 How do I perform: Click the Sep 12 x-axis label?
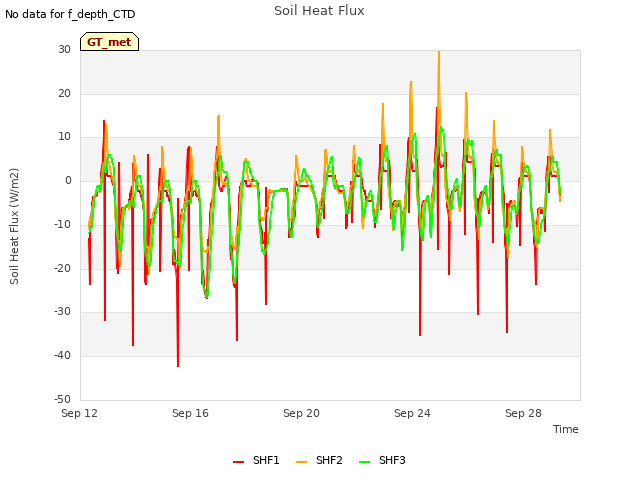[79, 413]
